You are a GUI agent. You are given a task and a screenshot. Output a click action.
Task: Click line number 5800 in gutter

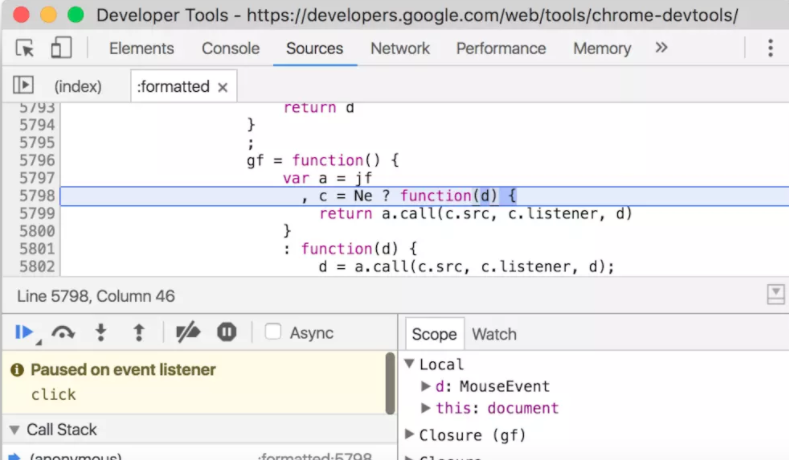(37, 231)
